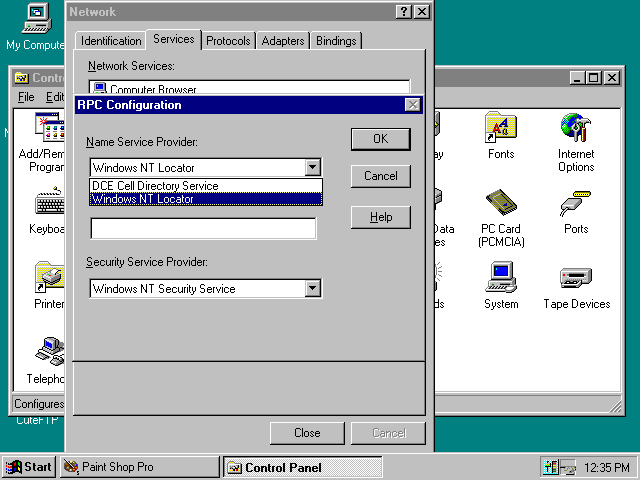
Task: Expand Security Service Provider dropdown arrow
Action: coord(313,289)
